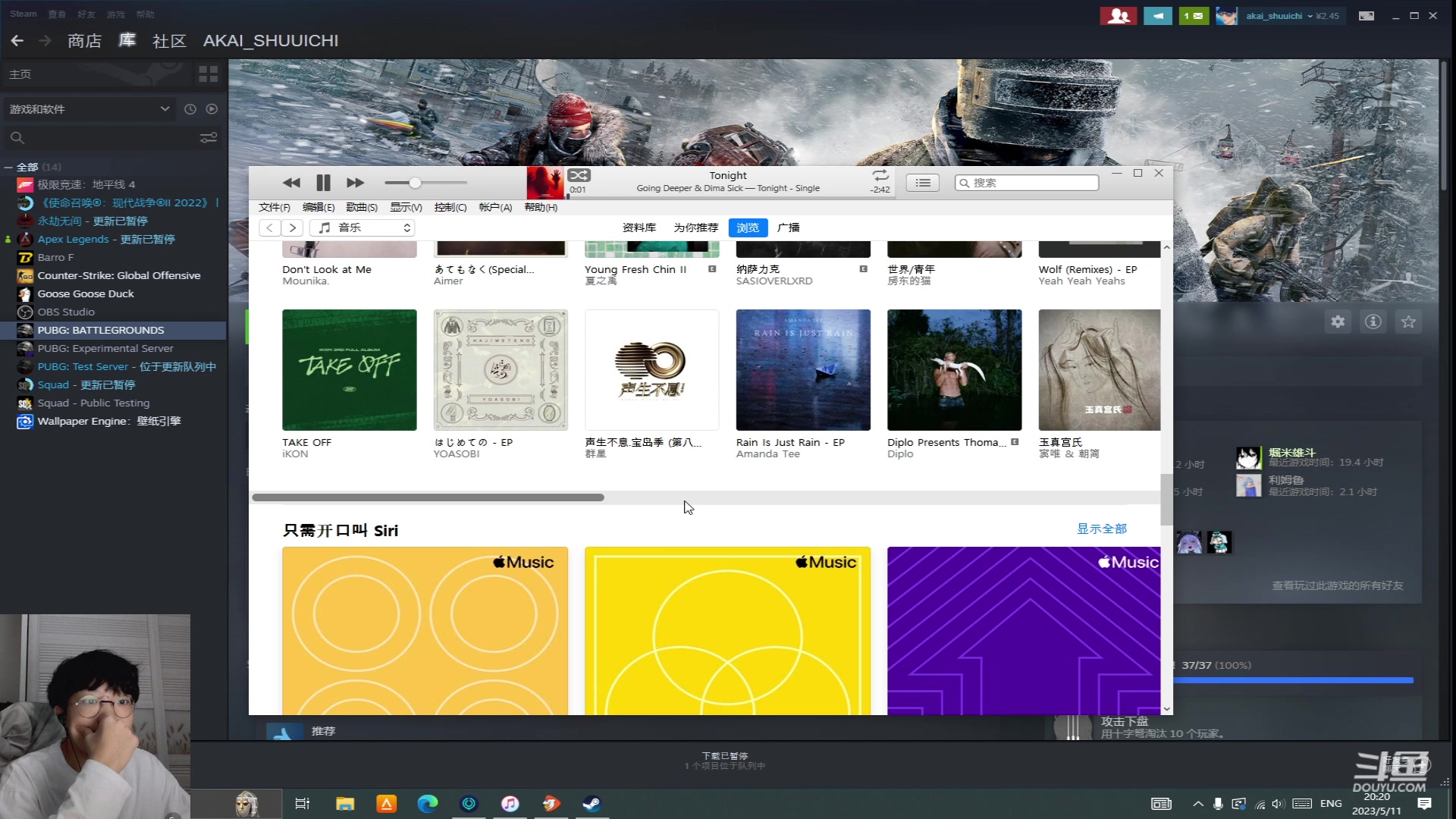
Task: Open File Explorer from the taskbar
Action: [345, 803]
